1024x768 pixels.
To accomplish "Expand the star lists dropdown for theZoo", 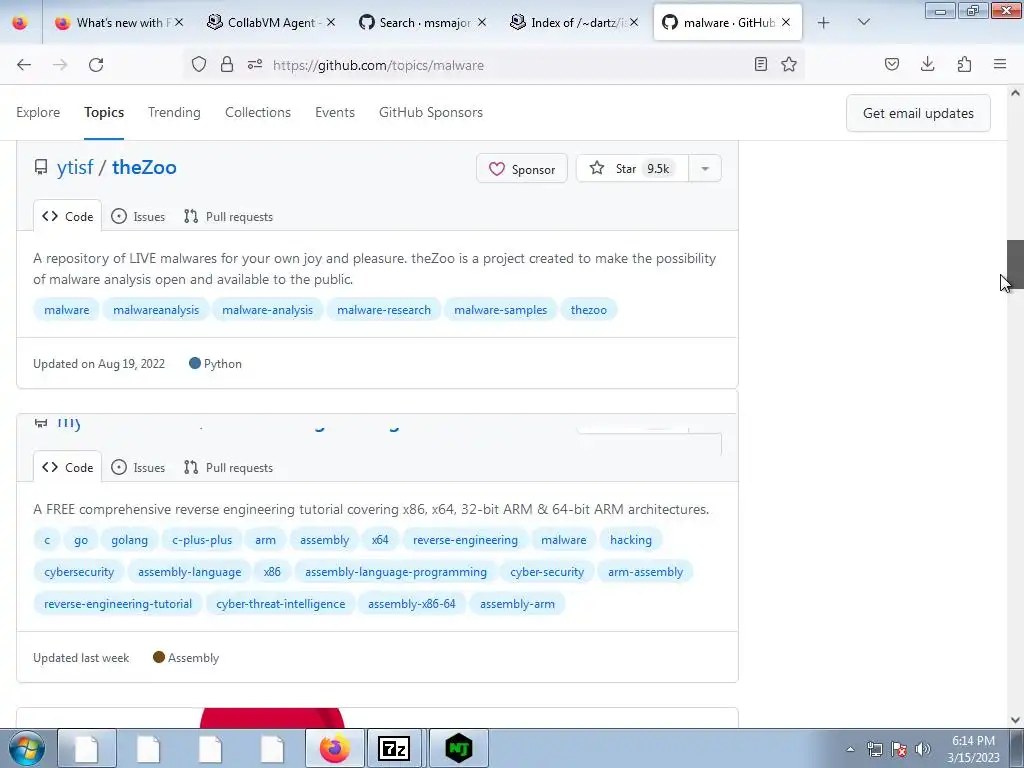I will coord(705,169).
